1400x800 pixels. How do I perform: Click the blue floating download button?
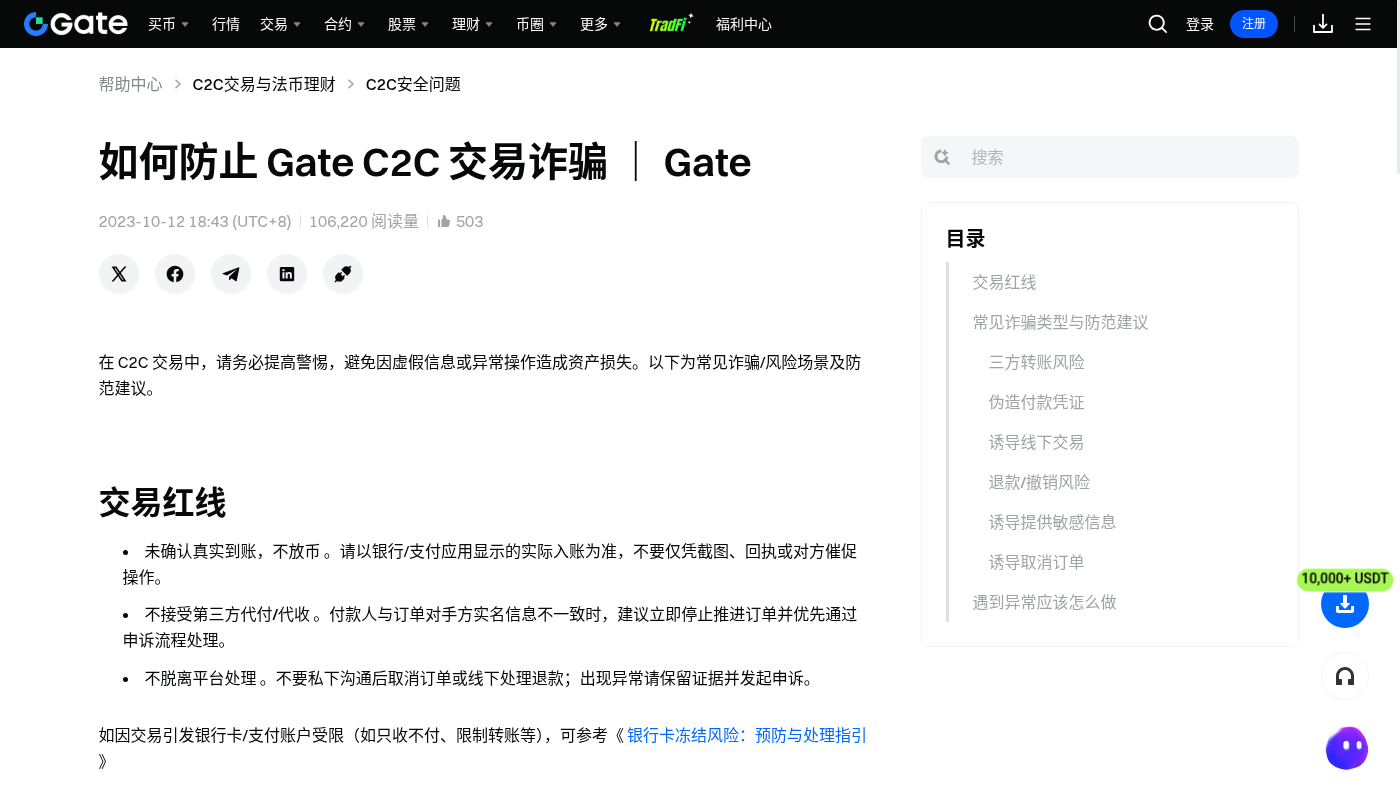1345,604
